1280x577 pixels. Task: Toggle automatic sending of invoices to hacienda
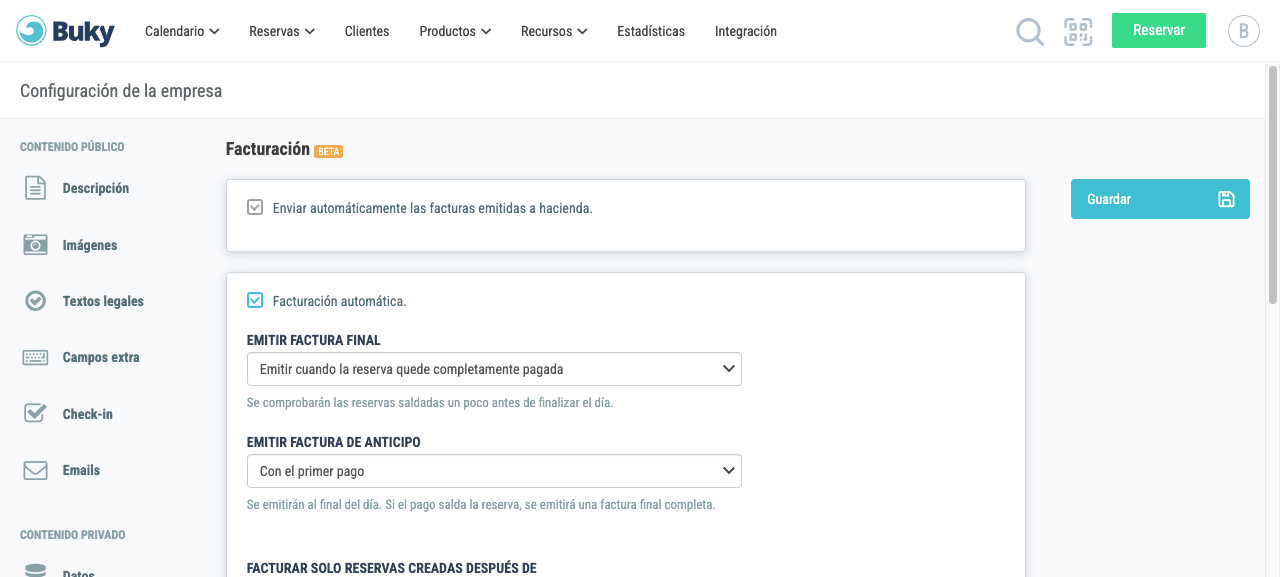(255, 208)
